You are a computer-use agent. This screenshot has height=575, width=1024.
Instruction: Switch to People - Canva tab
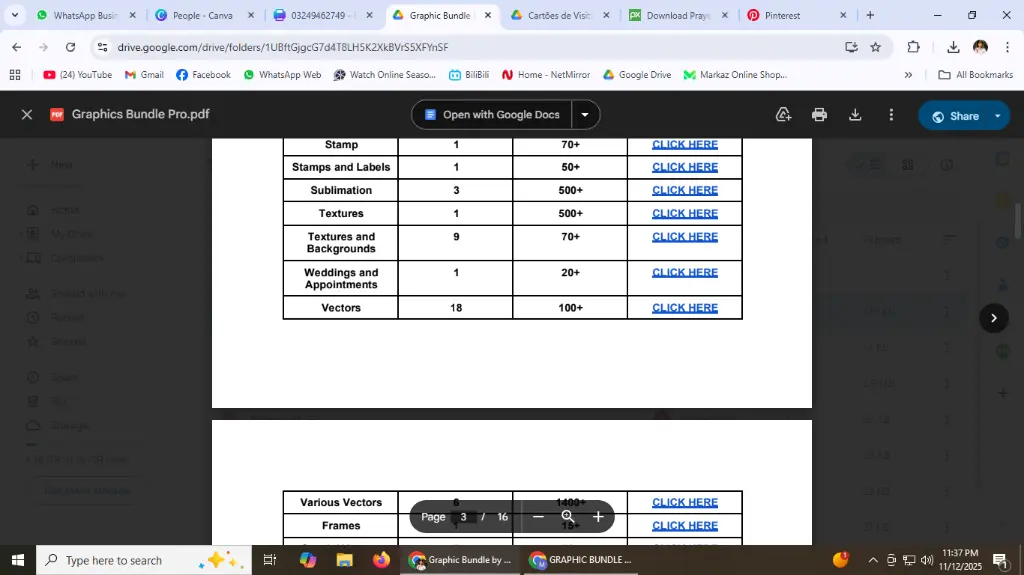(x=202, y=15)
